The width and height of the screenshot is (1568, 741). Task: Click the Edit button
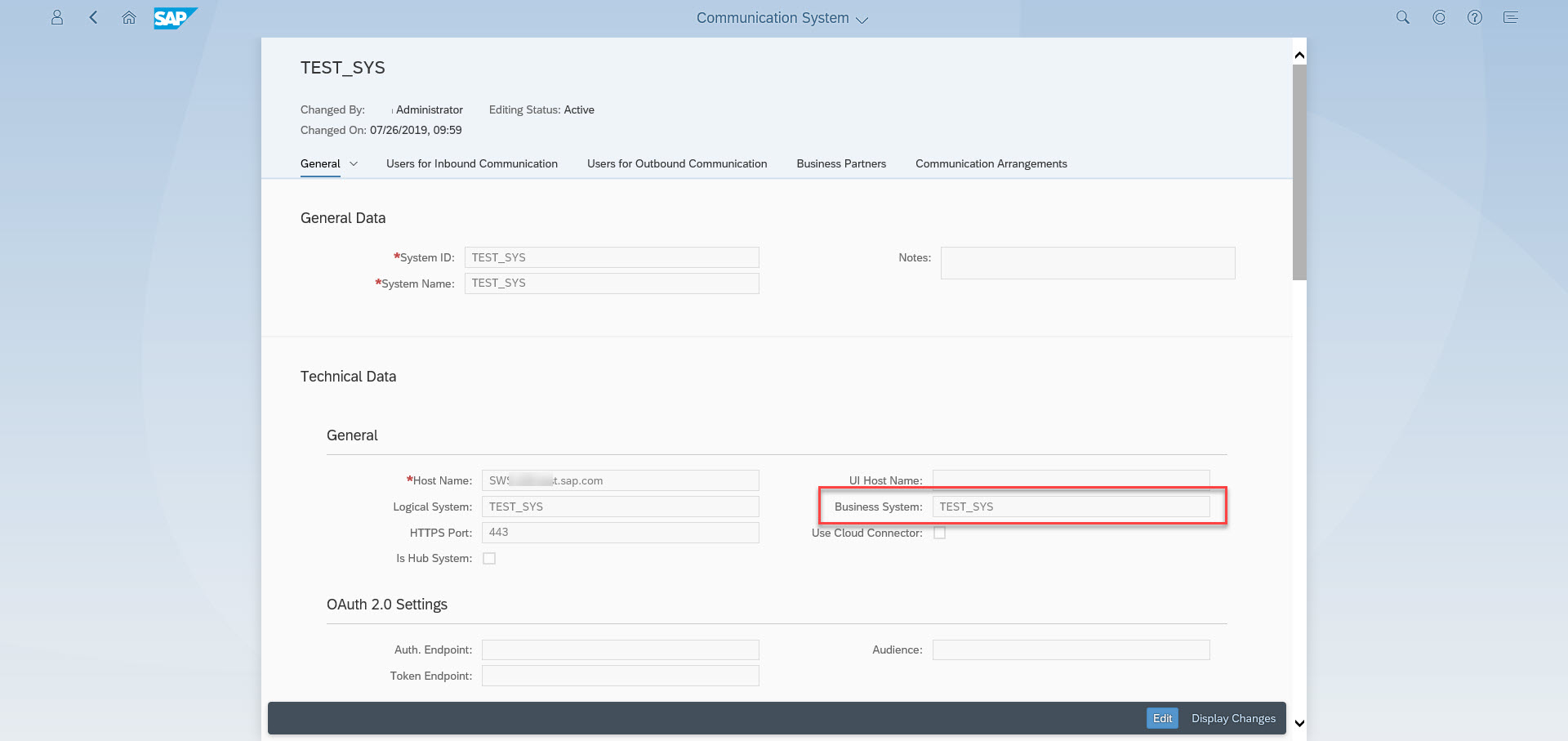[1162, 718]
